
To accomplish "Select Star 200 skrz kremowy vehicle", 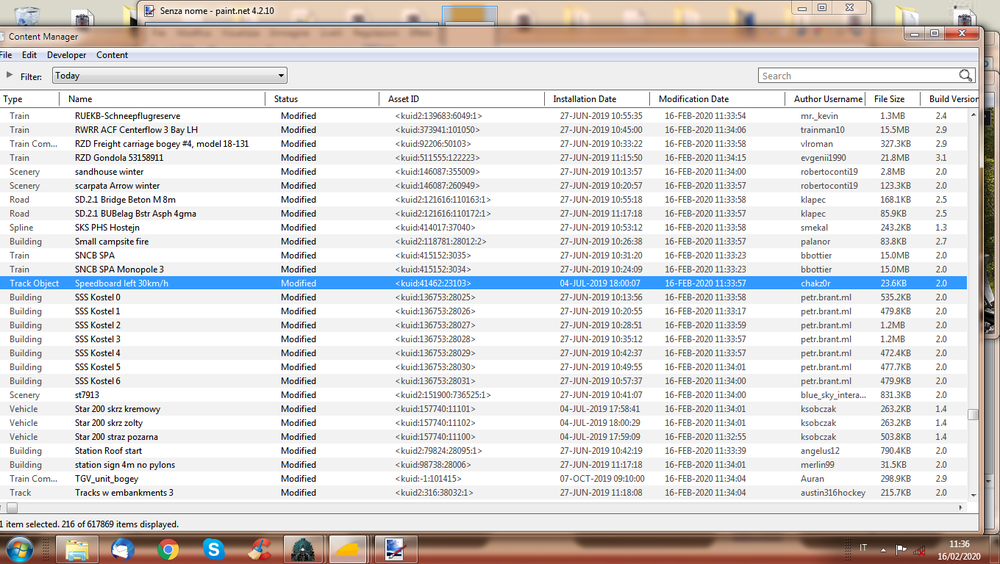I will tap(483, 409).
